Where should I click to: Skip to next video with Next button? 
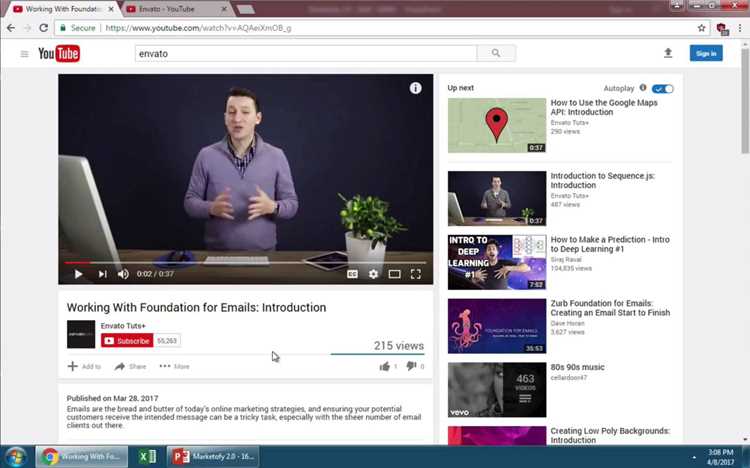click(x=102, y=274)
